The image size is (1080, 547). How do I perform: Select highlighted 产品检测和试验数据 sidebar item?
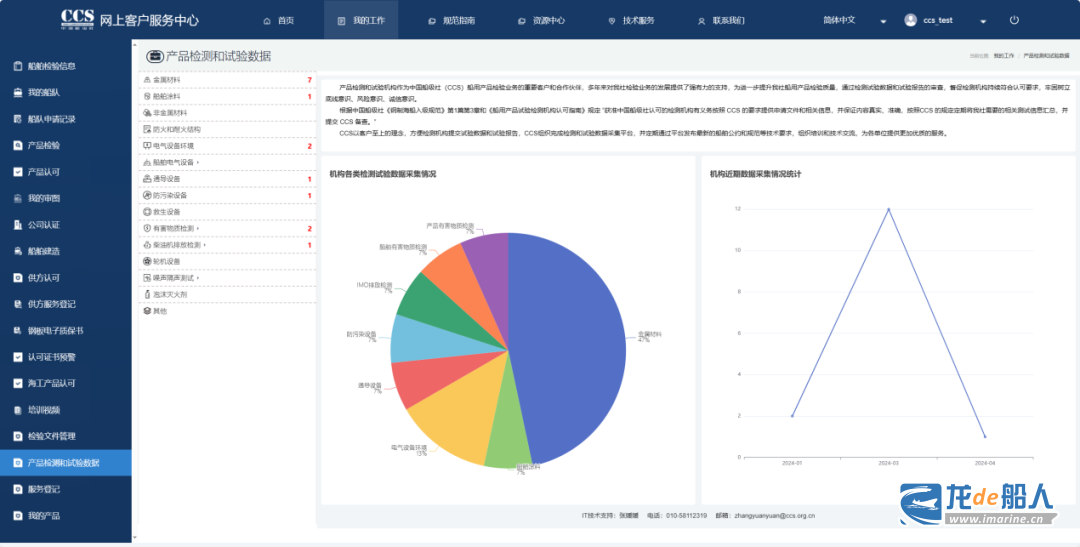pos(65,463)
